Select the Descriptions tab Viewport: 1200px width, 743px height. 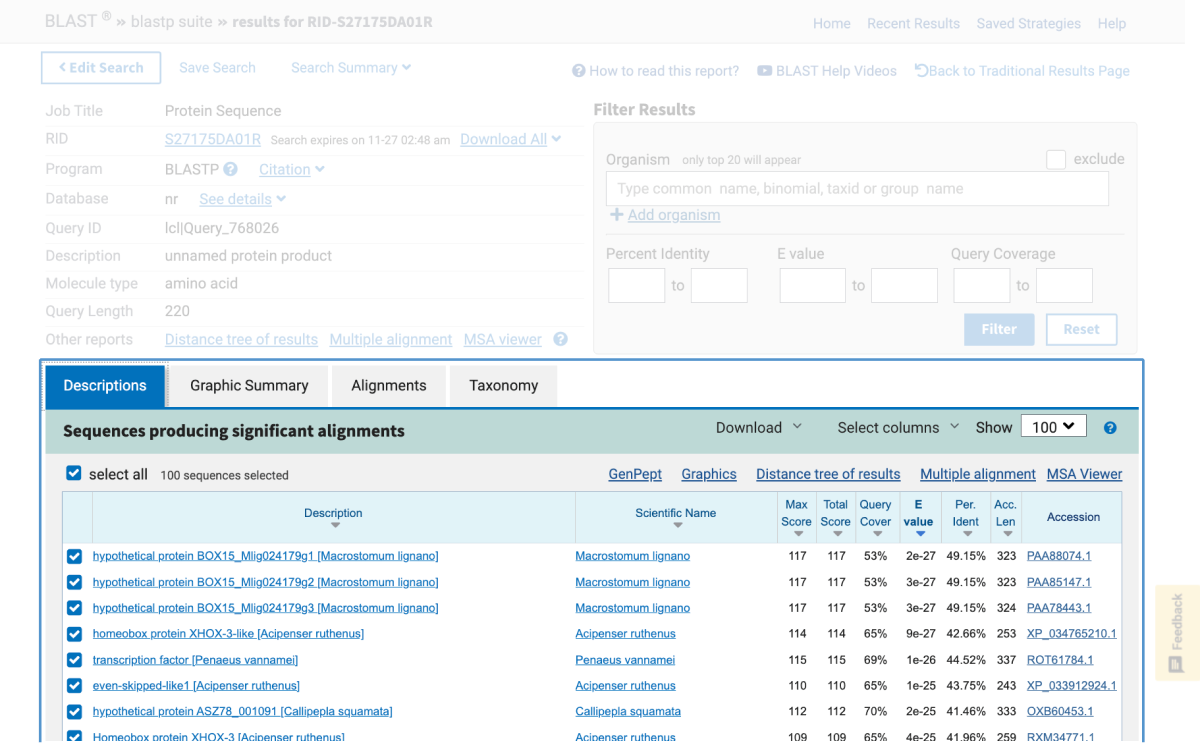coord(105,386)
